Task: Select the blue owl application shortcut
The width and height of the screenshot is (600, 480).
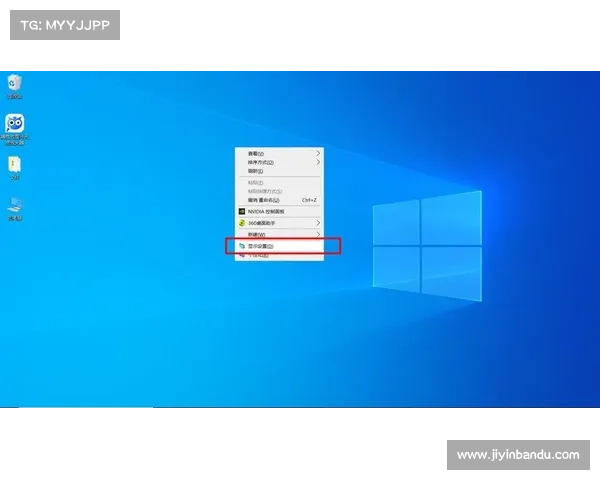Action: click(x=15, y=129)
